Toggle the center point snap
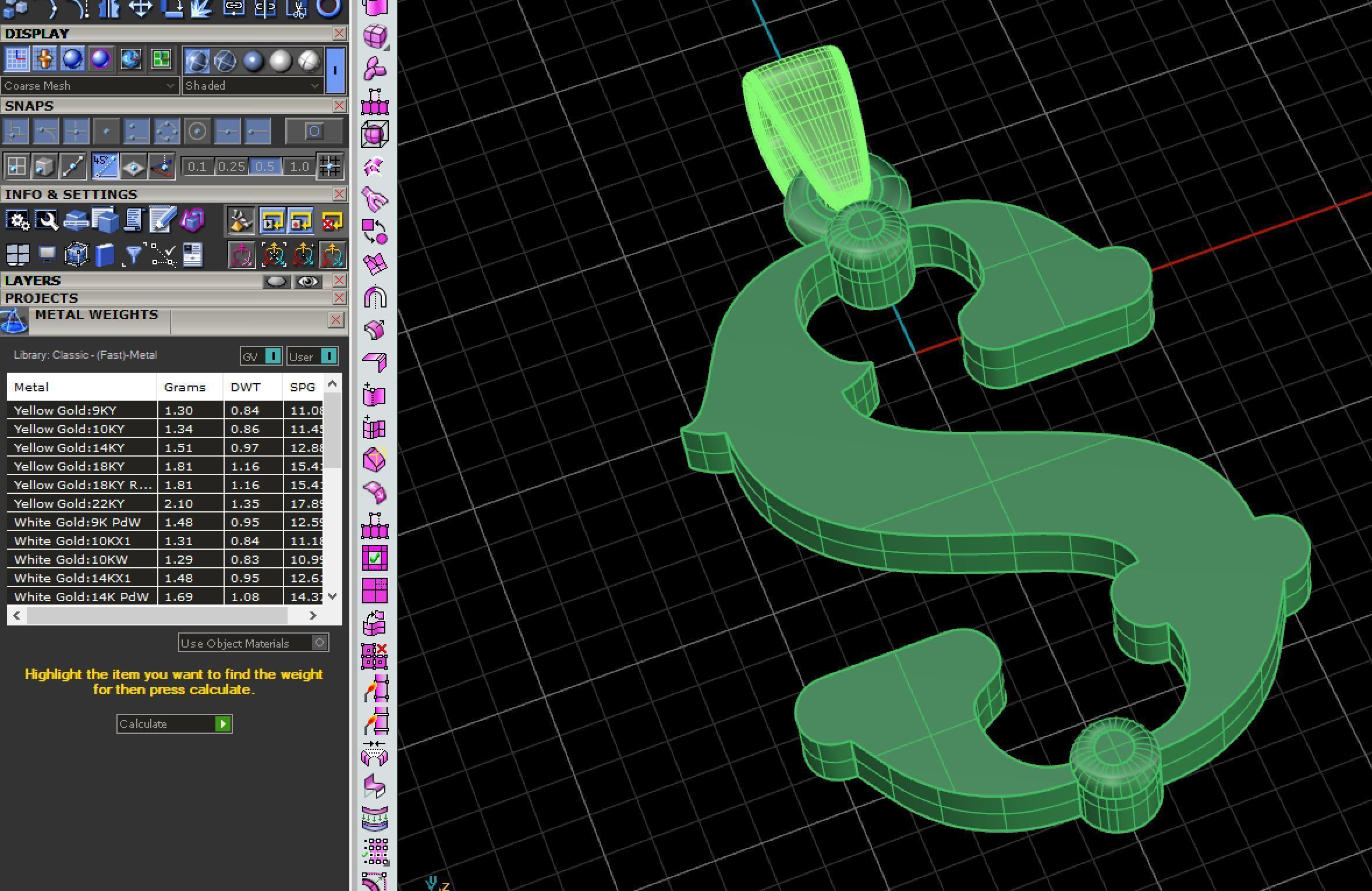Screen dimensions: 1372x891 [197, 132]
